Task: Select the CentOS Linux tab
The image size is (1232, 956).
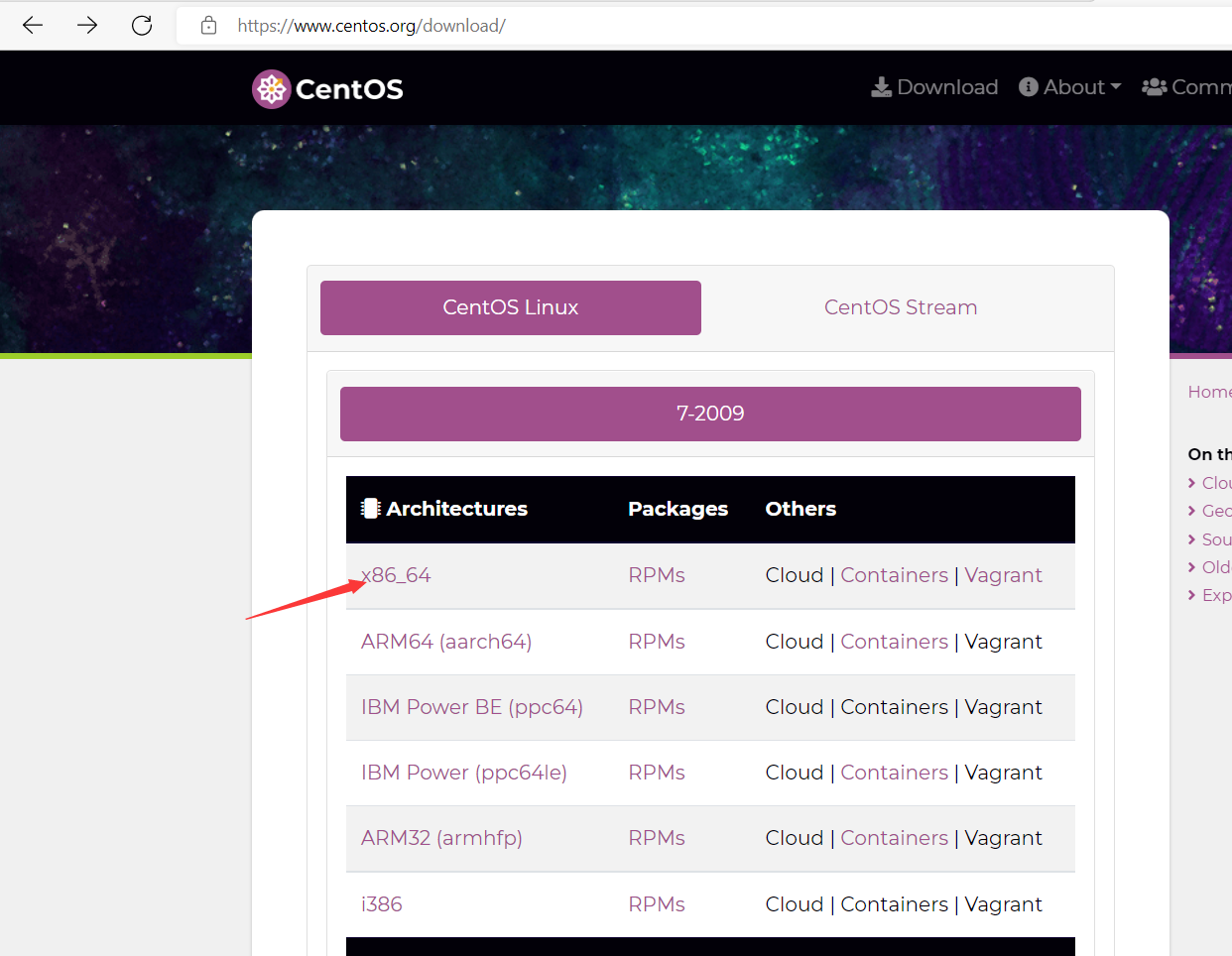Action: tap(511, 307)
